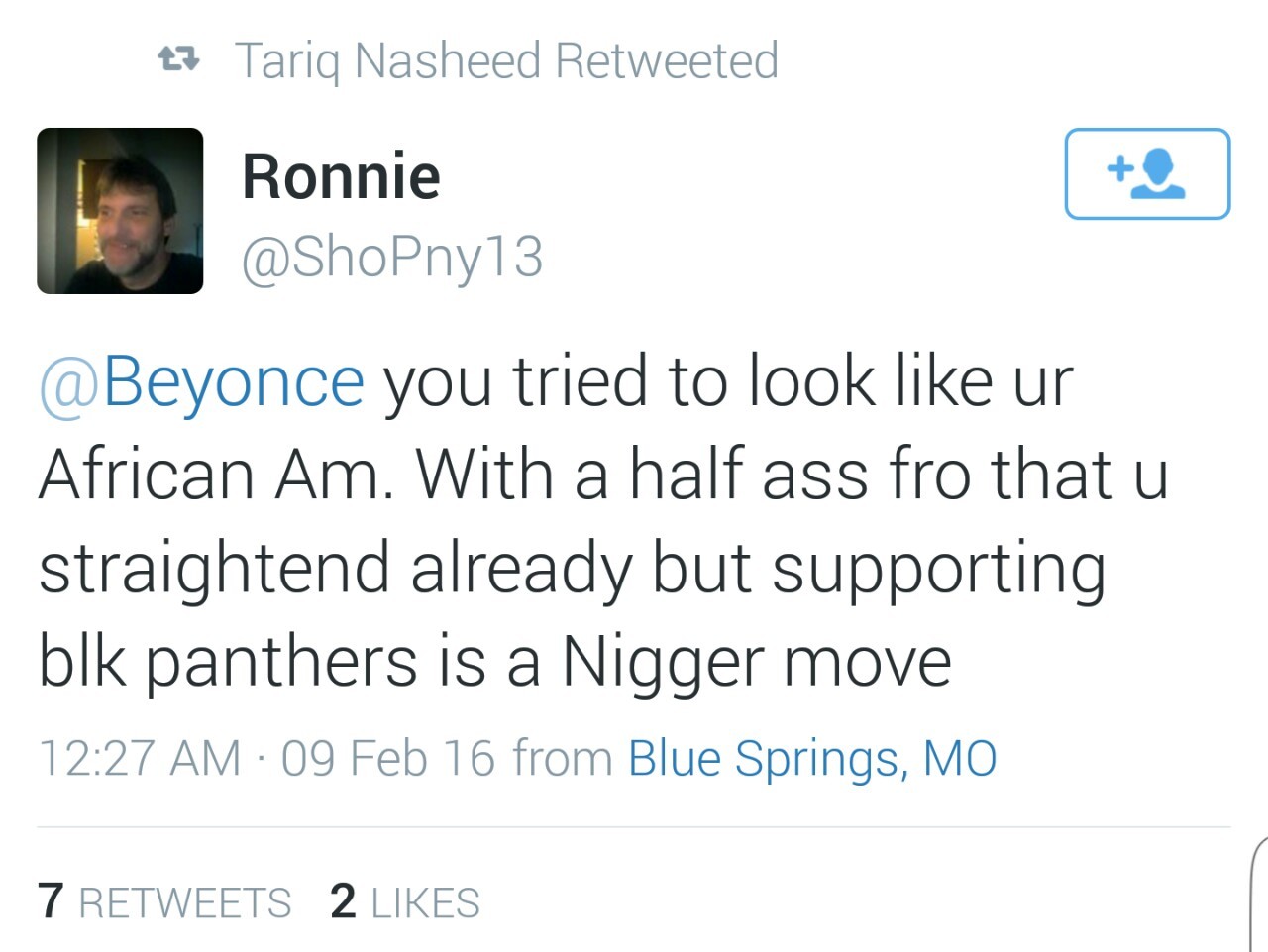The image size is (1268, 952).
Task: Click the @ShoPny13 handle
Action: click(x=392, y=257)
